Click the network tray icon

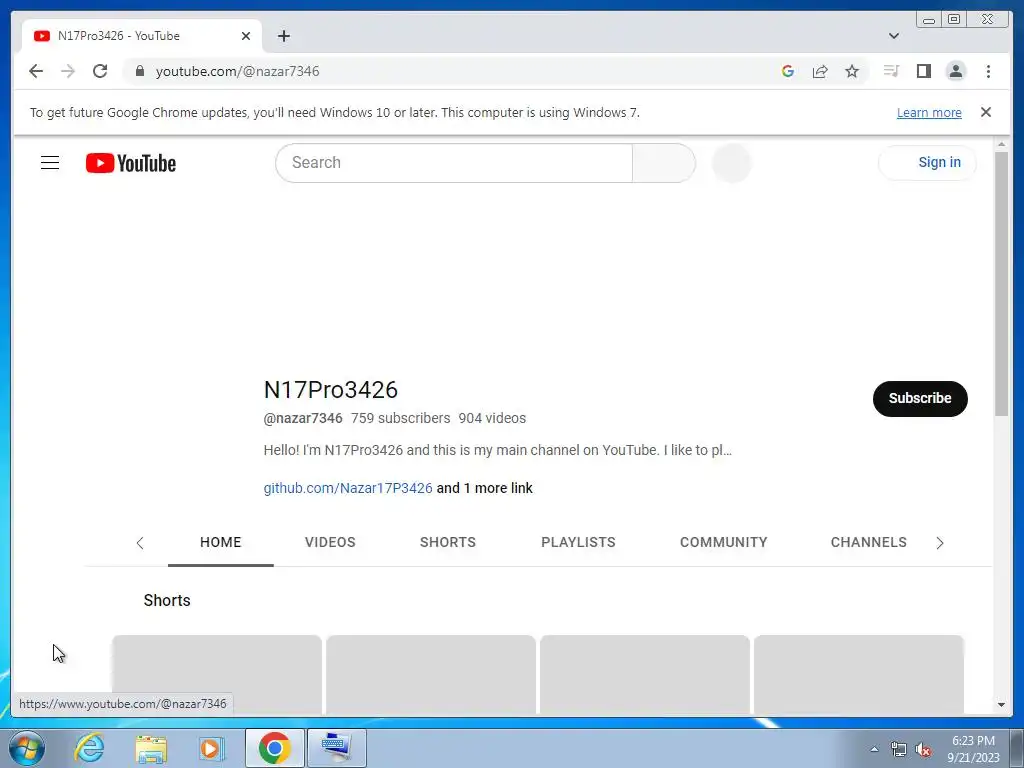pos(899,750)
